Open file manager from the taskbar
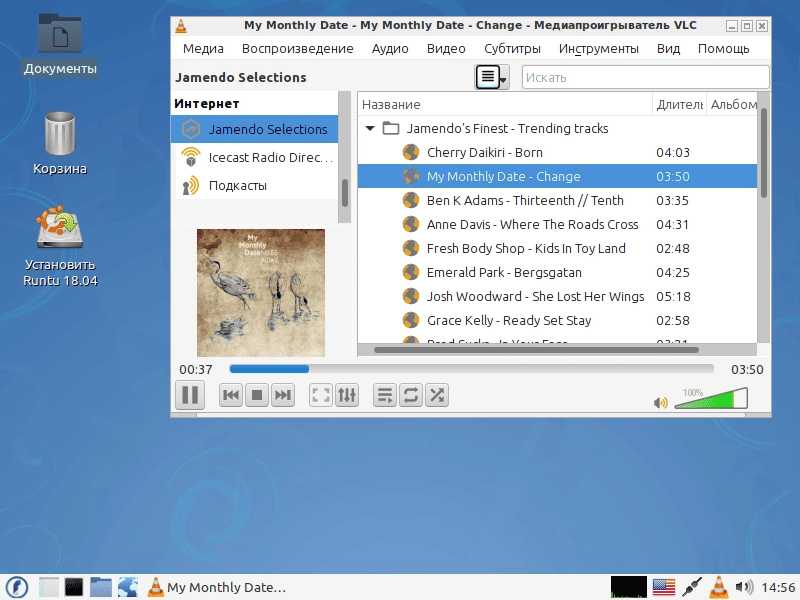This screenshot has width=800, height=600. (101, 587)
